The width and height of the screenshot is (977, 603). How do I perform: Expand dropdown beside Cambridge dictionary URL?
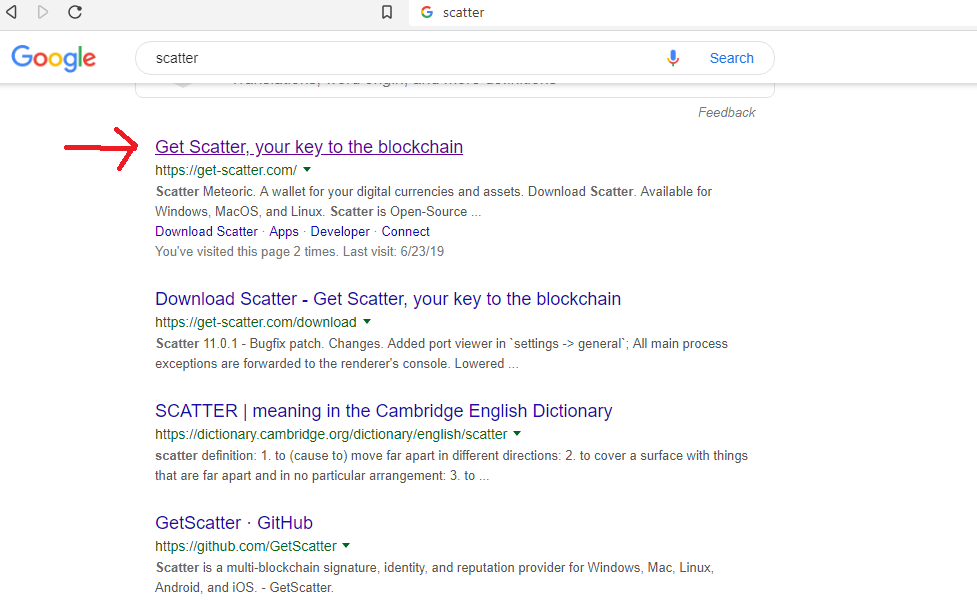click(517, 434)
